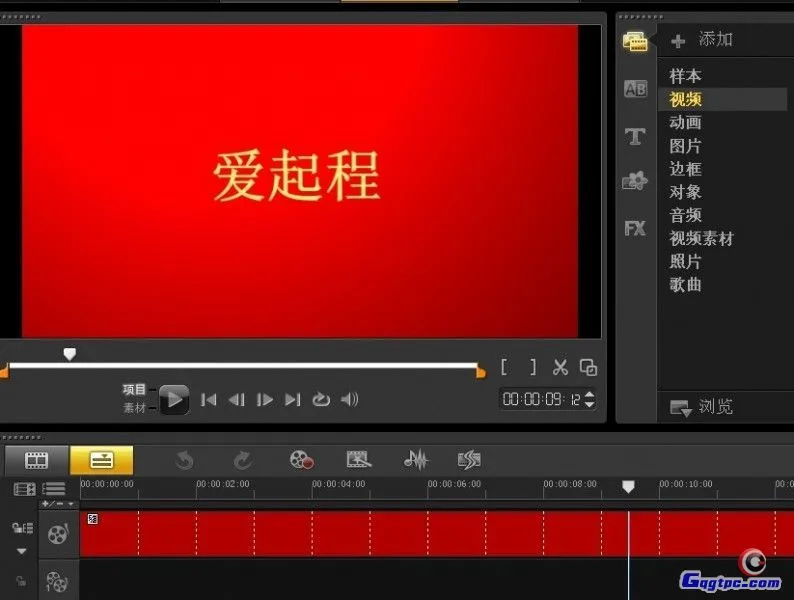Open the instant project tool
This screenshot has height=600, width=794.
click(358, 460)
